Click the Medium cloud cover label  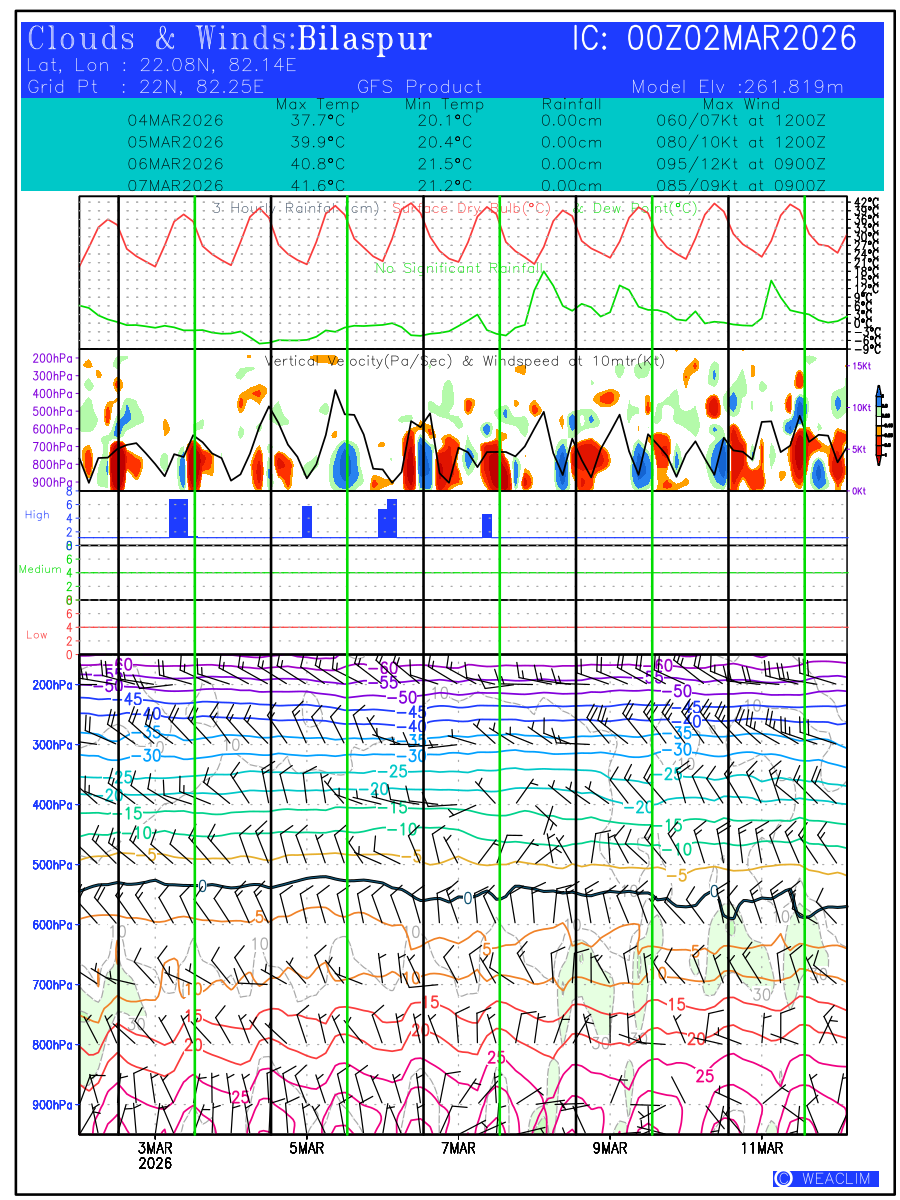coord(40,569)
